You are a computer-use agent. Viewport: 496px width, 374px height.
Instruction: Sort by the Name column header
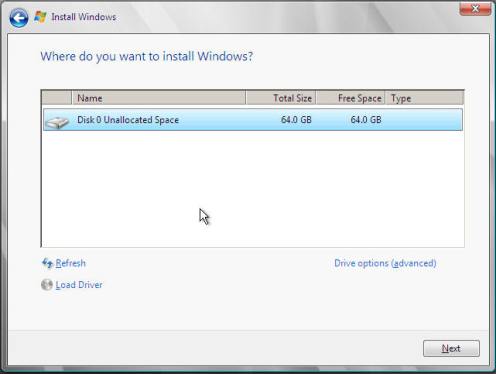pos(159,98)
